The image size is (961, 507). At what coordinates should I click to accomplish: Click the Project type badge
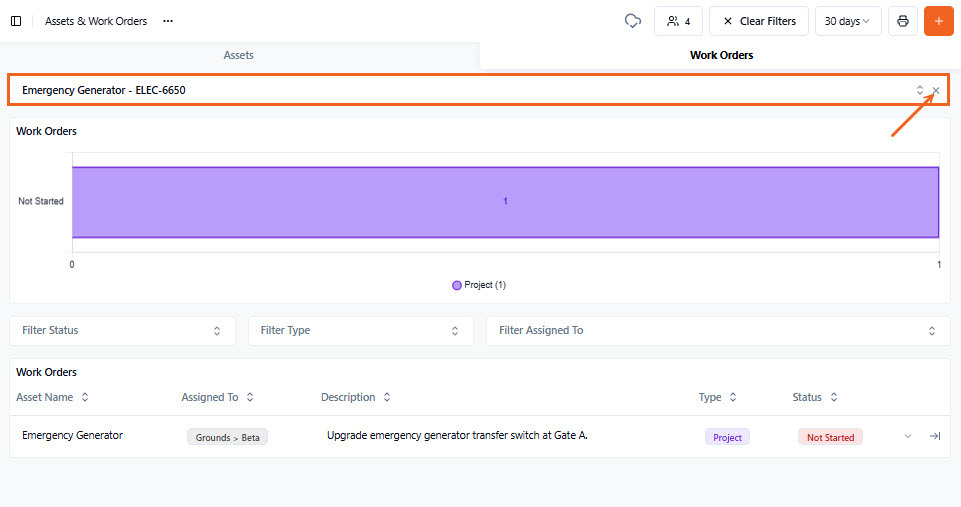click(727, 437)
